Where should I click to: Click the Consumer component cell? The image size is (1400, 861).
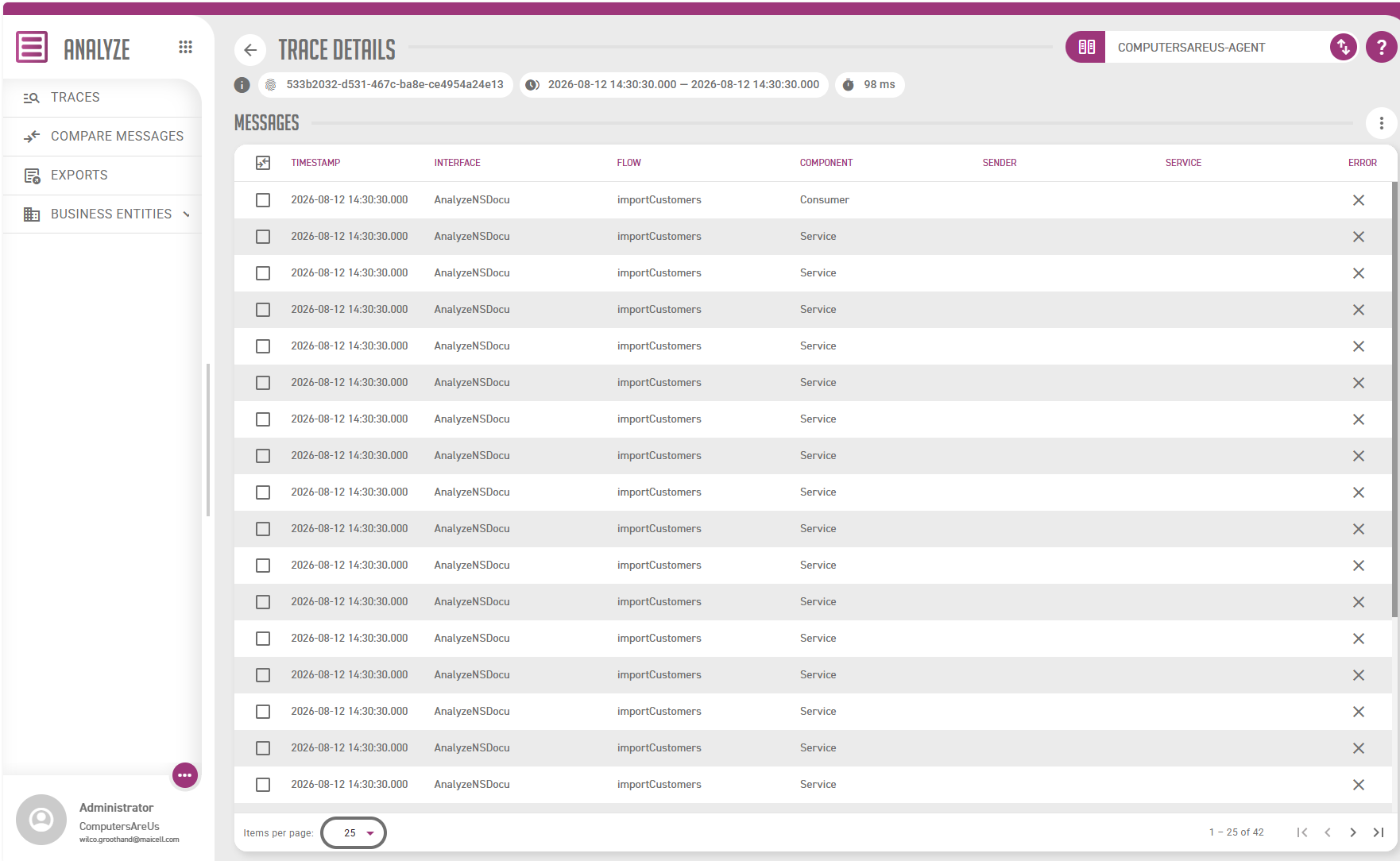tap(824, 200)
